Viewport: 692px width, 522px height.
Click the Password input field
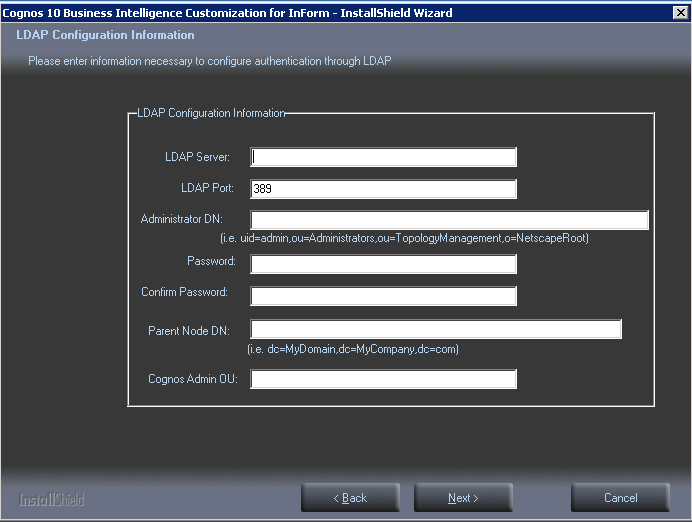point(383,264)
